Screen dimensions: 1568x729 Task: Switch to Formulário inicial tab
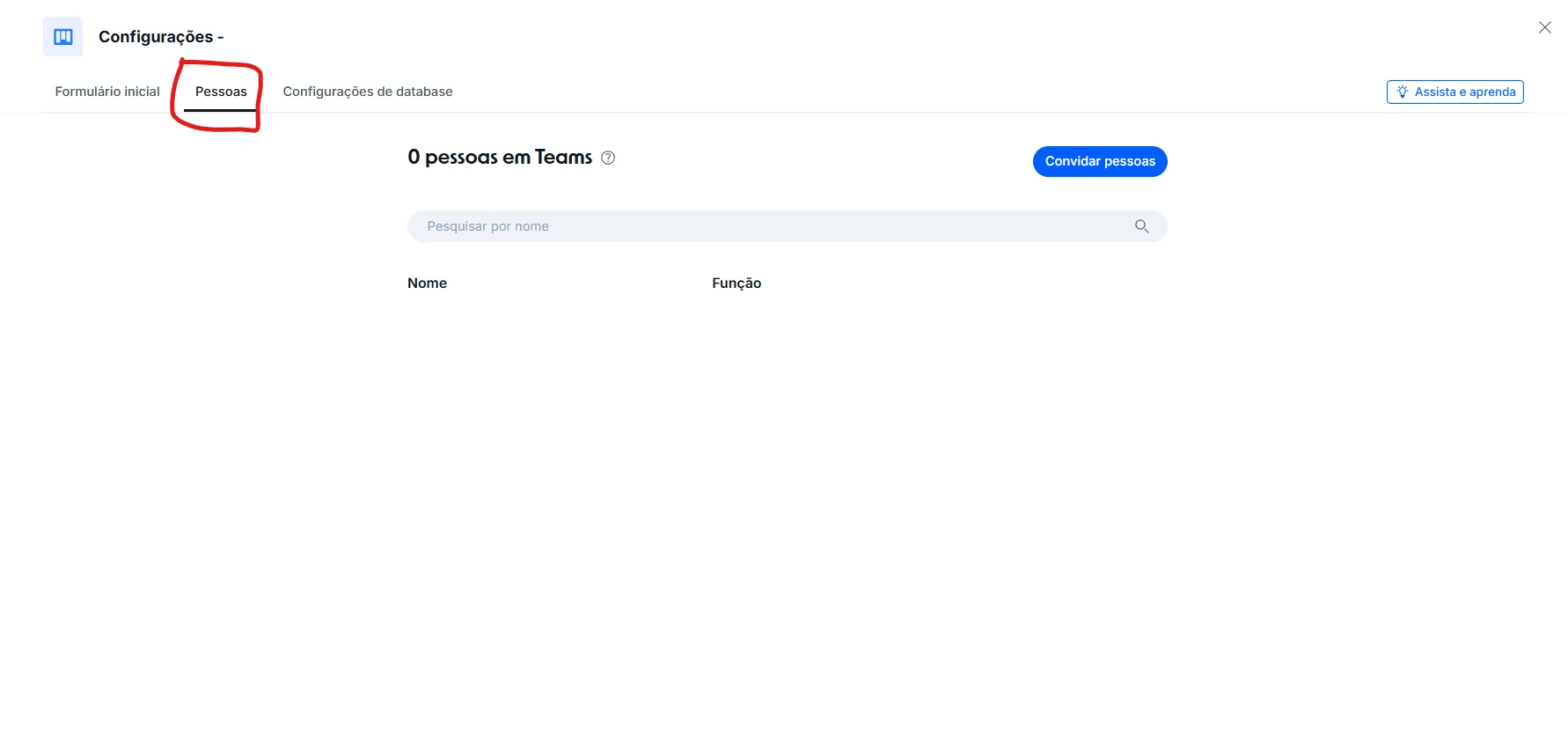[x=107, y=92]
